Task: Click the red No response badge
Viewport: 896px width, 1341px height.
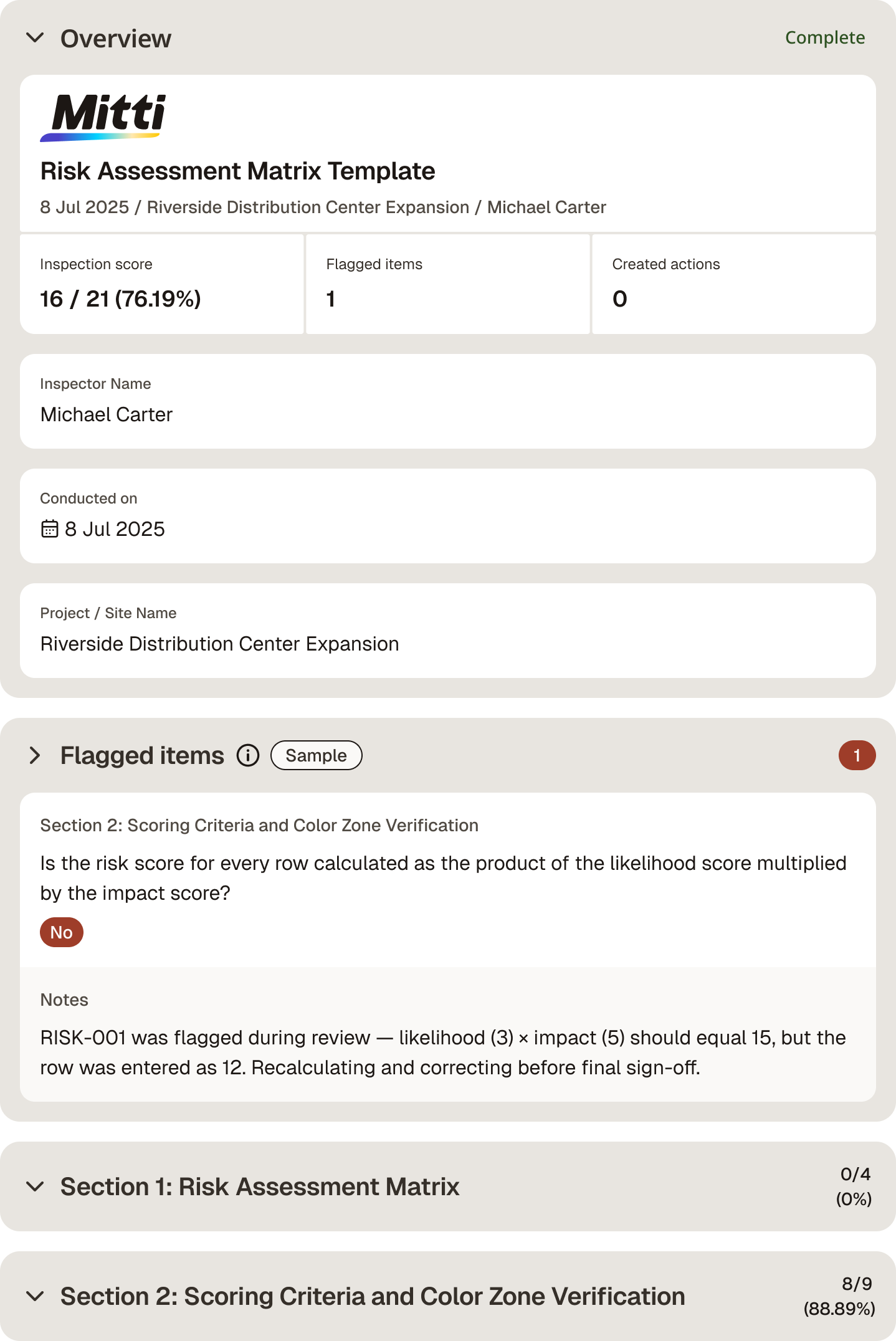Action: click(x=62, y=932)
